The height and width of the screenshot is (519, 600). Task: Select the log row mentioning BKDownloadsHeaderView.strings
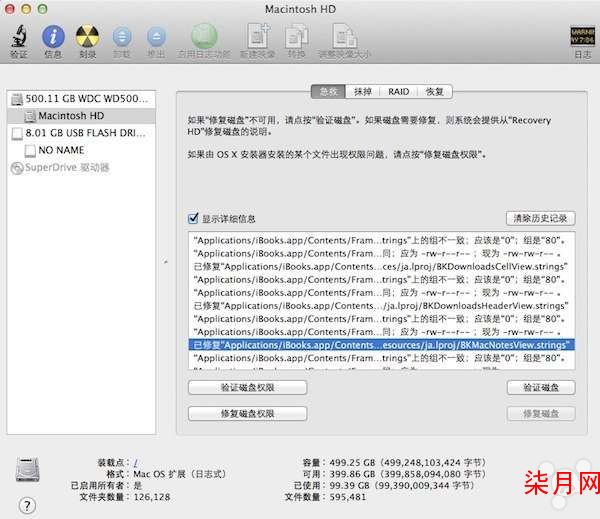[382, 305]
